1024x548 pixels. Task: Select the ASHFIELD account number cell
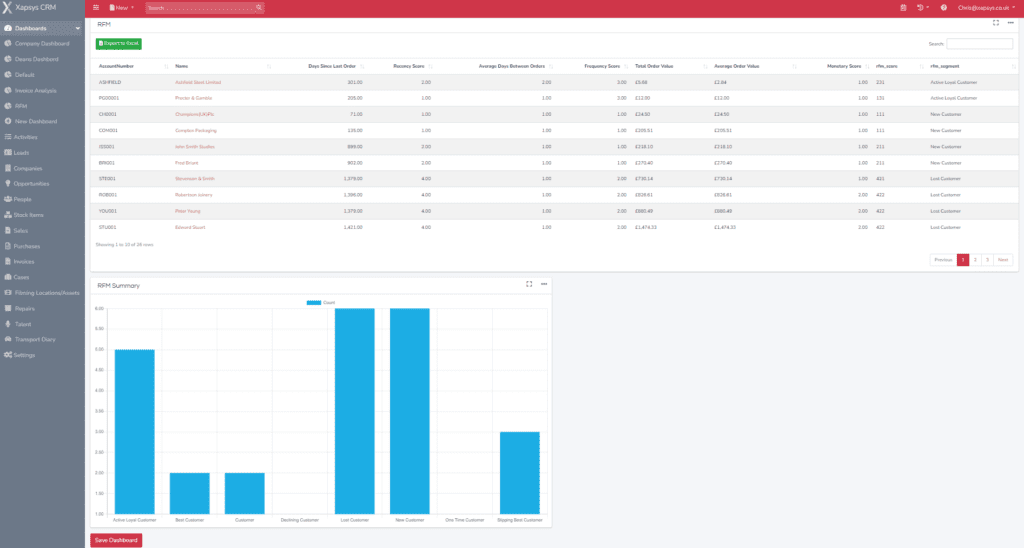(x=110, y=82)
